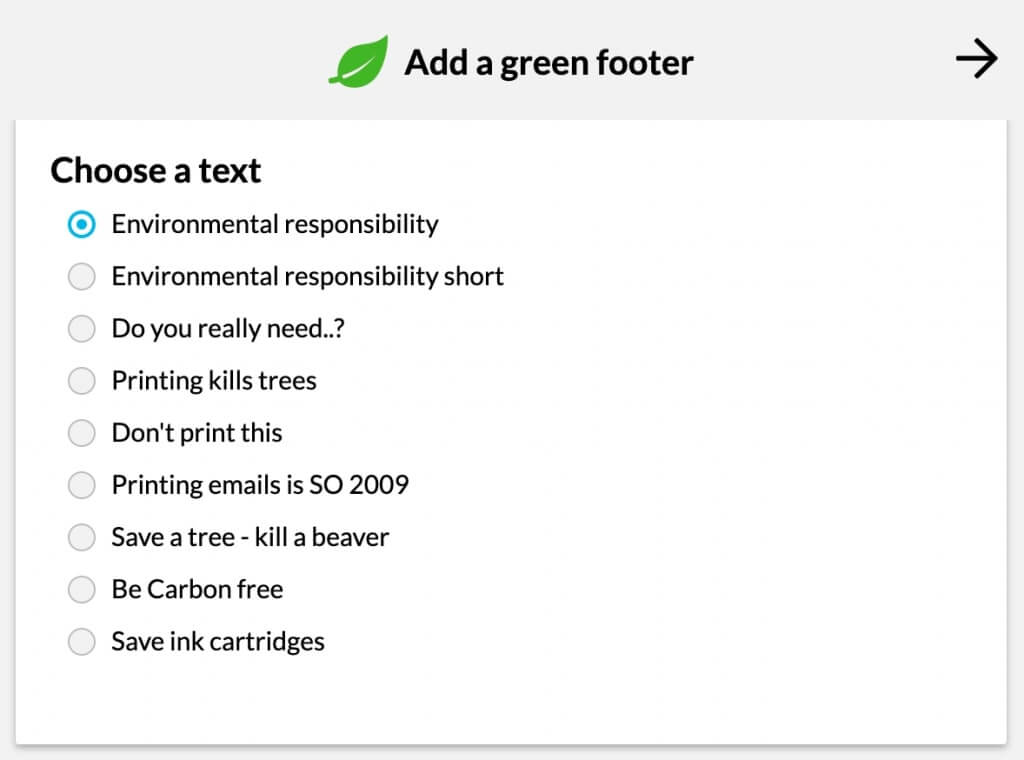Select "Don't print this"
This screenshot has width=1024, height=760.
[x=81, y=432]
